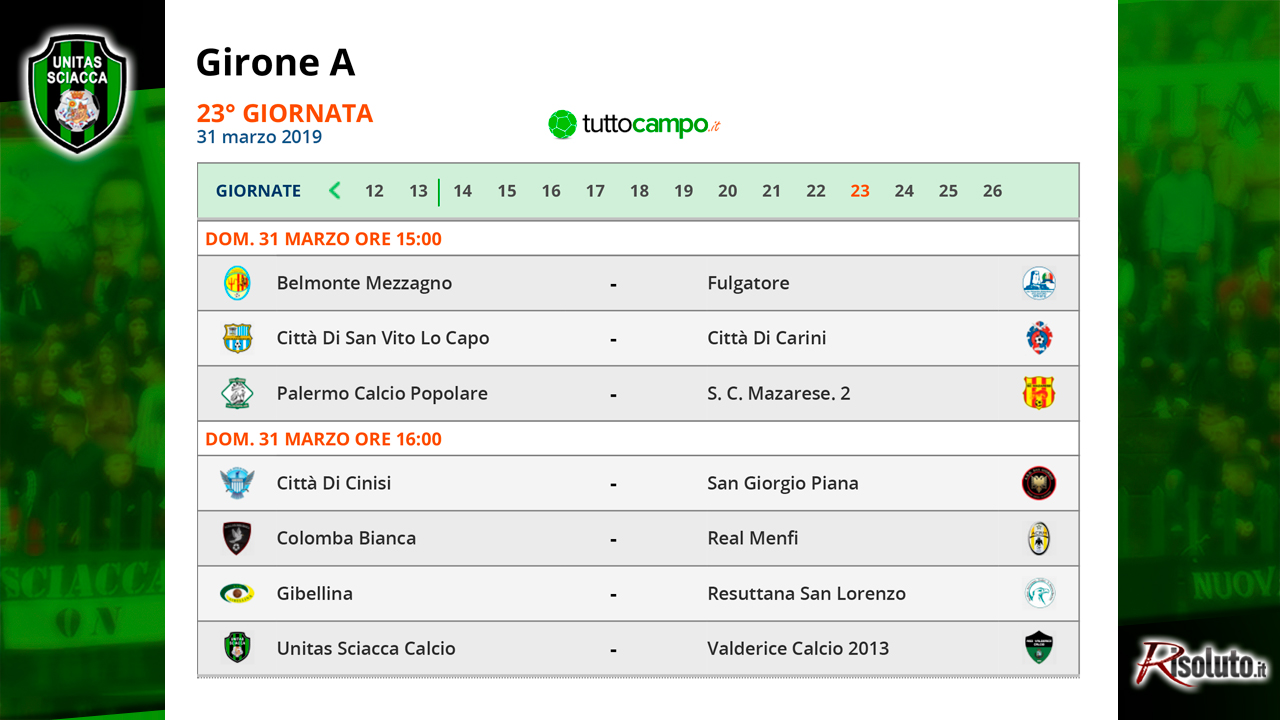
Task: Select giornata 12 tab
Action: (x=374, y=191)
